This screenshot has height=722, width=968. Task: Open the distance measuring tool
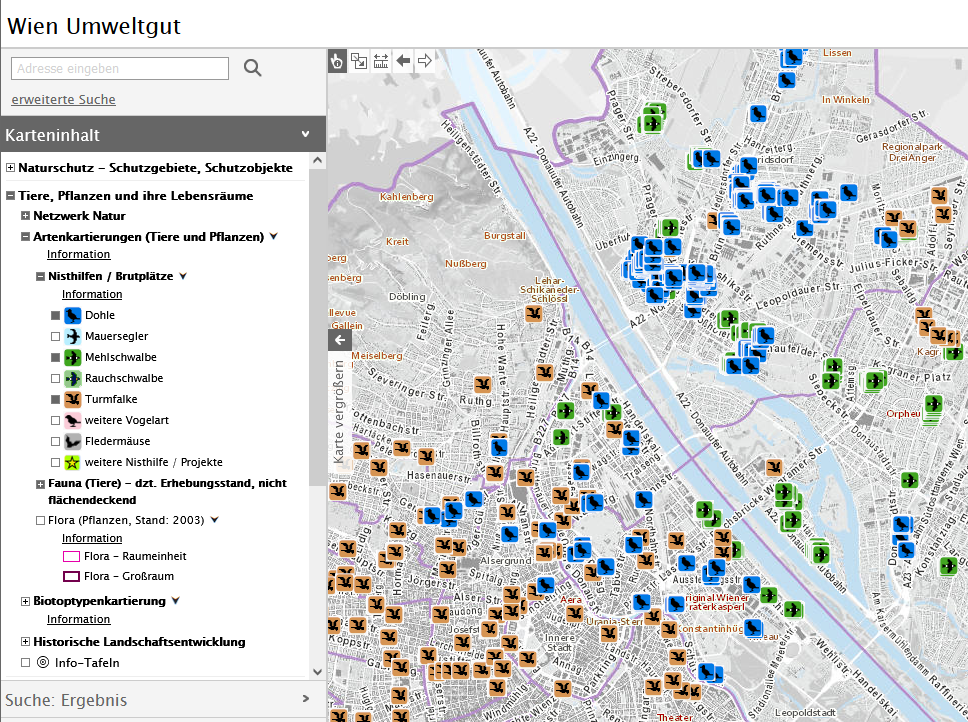tap(381, 61)
